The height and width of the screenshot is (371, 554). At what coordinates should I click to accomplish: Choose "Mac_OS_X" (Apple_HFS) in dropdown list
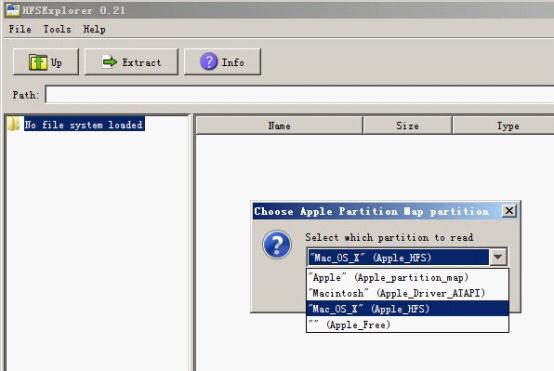pyautogui.click(x=407, y=308)
